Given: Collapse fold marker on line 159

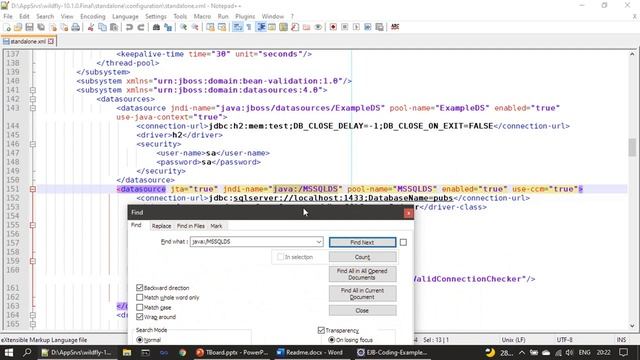Looking at the screenshot, I should [x=33, y=261].
